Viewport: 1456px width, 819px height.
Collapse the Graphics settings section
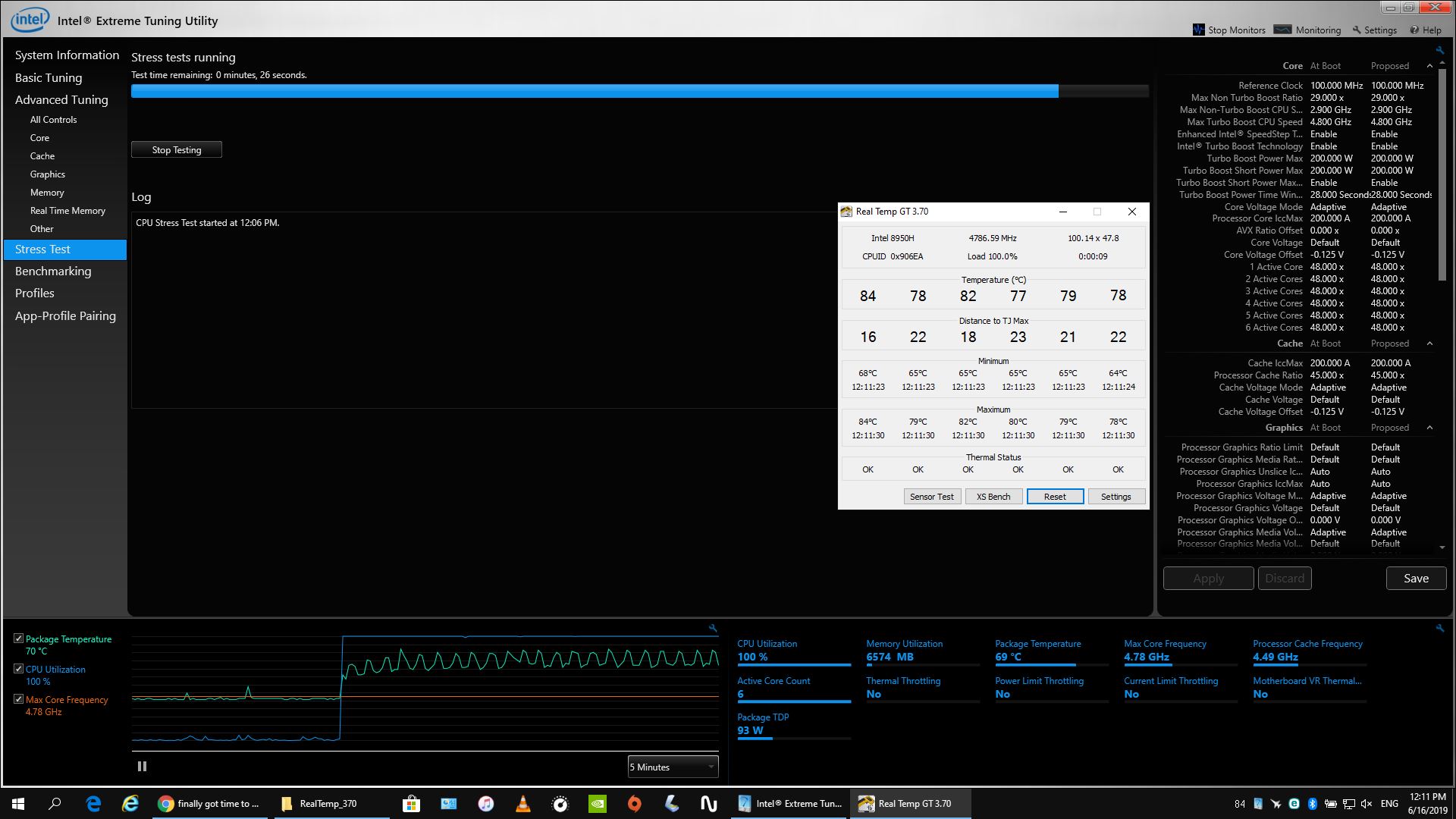click(1430, 428)
